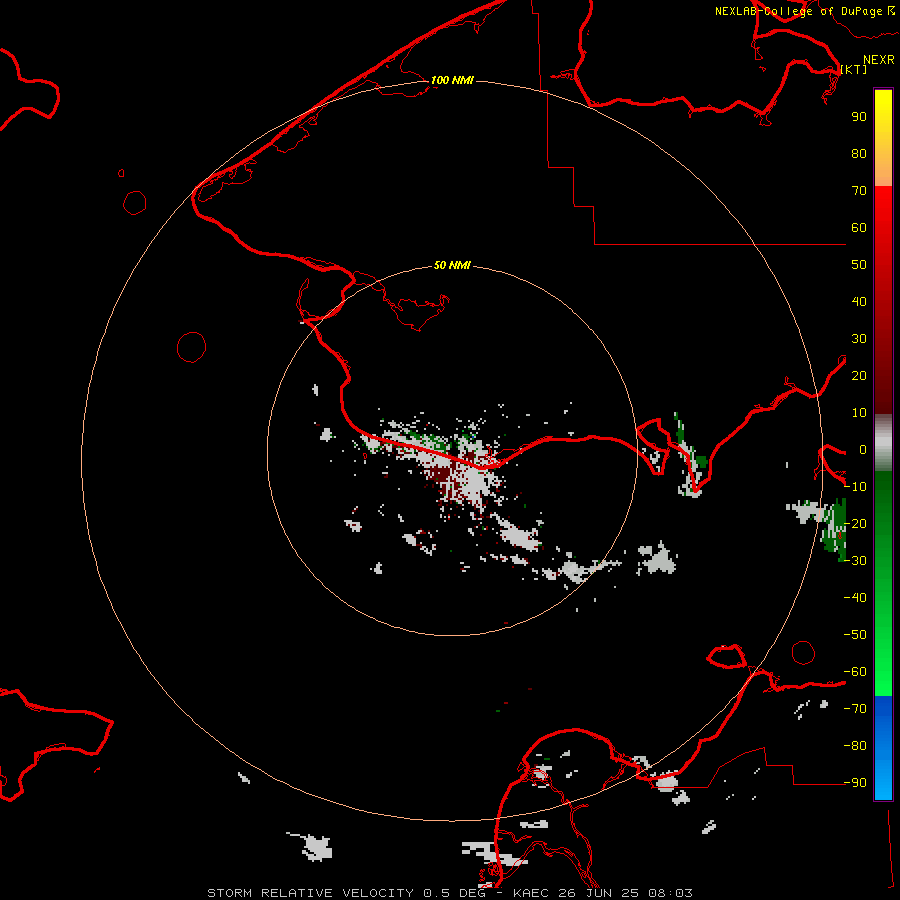Click the positive 80 scale label

tap(859, 153)
